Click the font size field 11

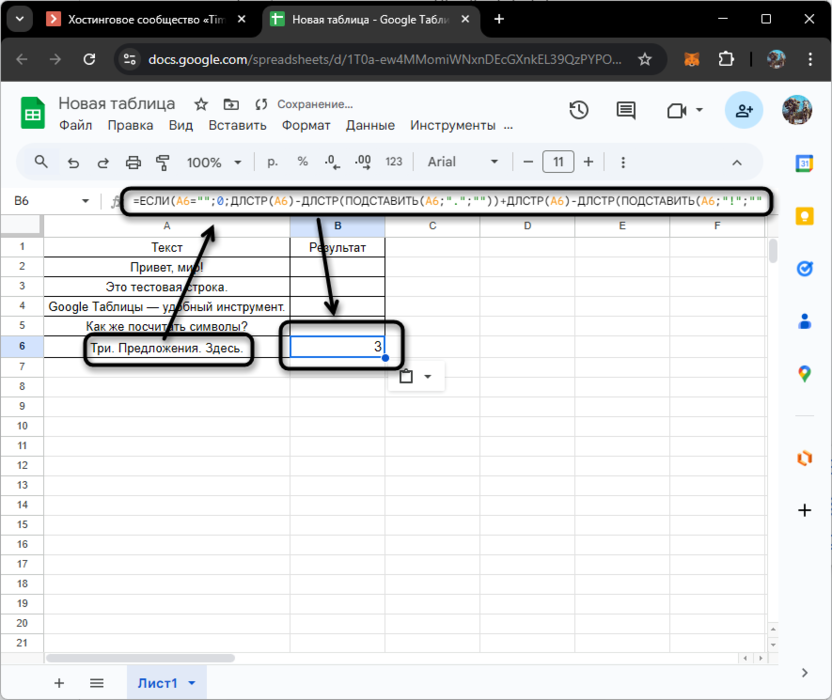(x=558, y=162)
